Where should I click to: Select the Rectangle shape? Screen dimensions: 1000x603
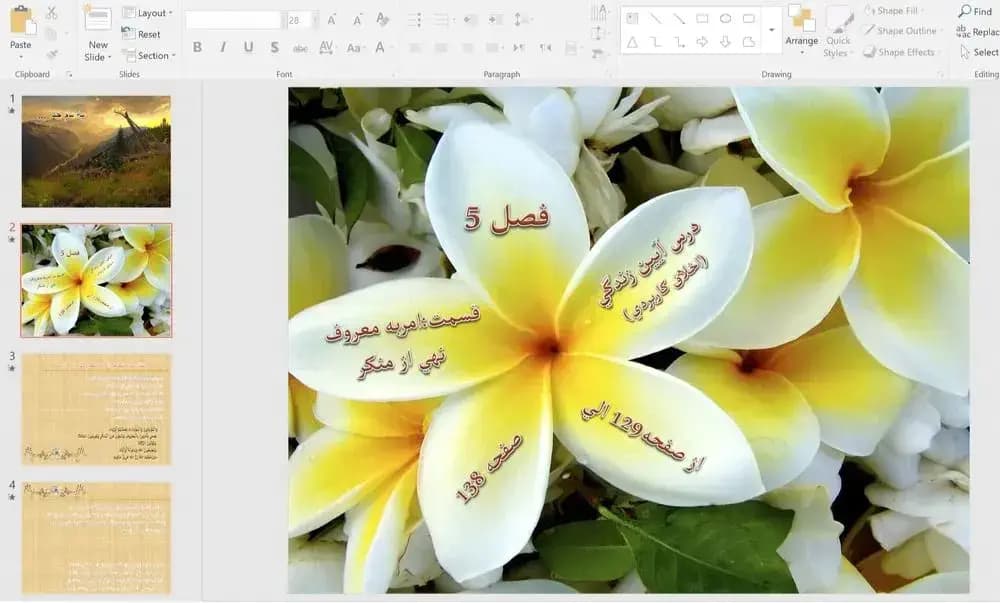[702, 18]
